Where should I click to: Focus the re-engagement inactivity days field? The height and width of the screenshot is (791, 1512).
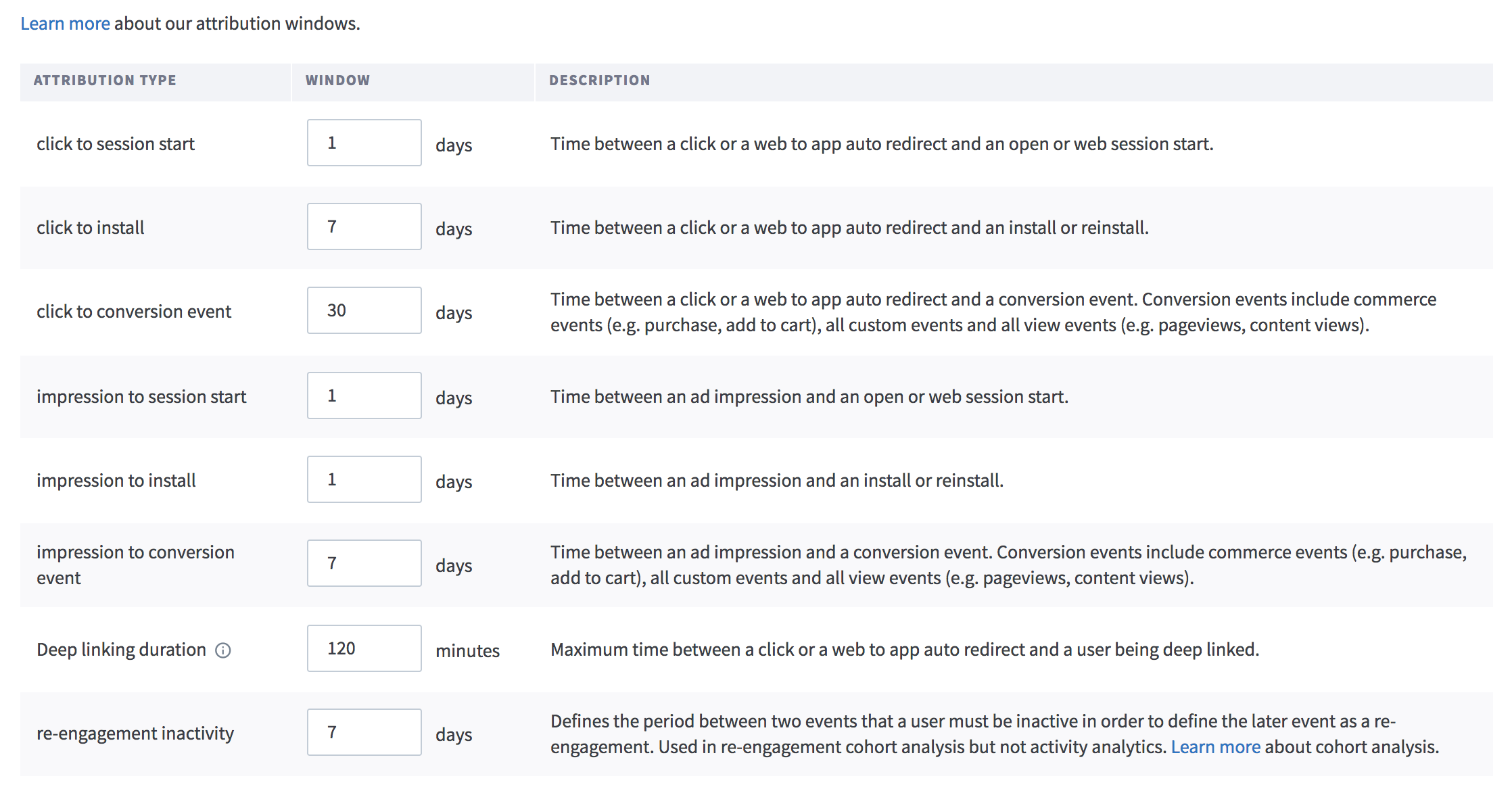pyautogui.click(x=364, y=732)
